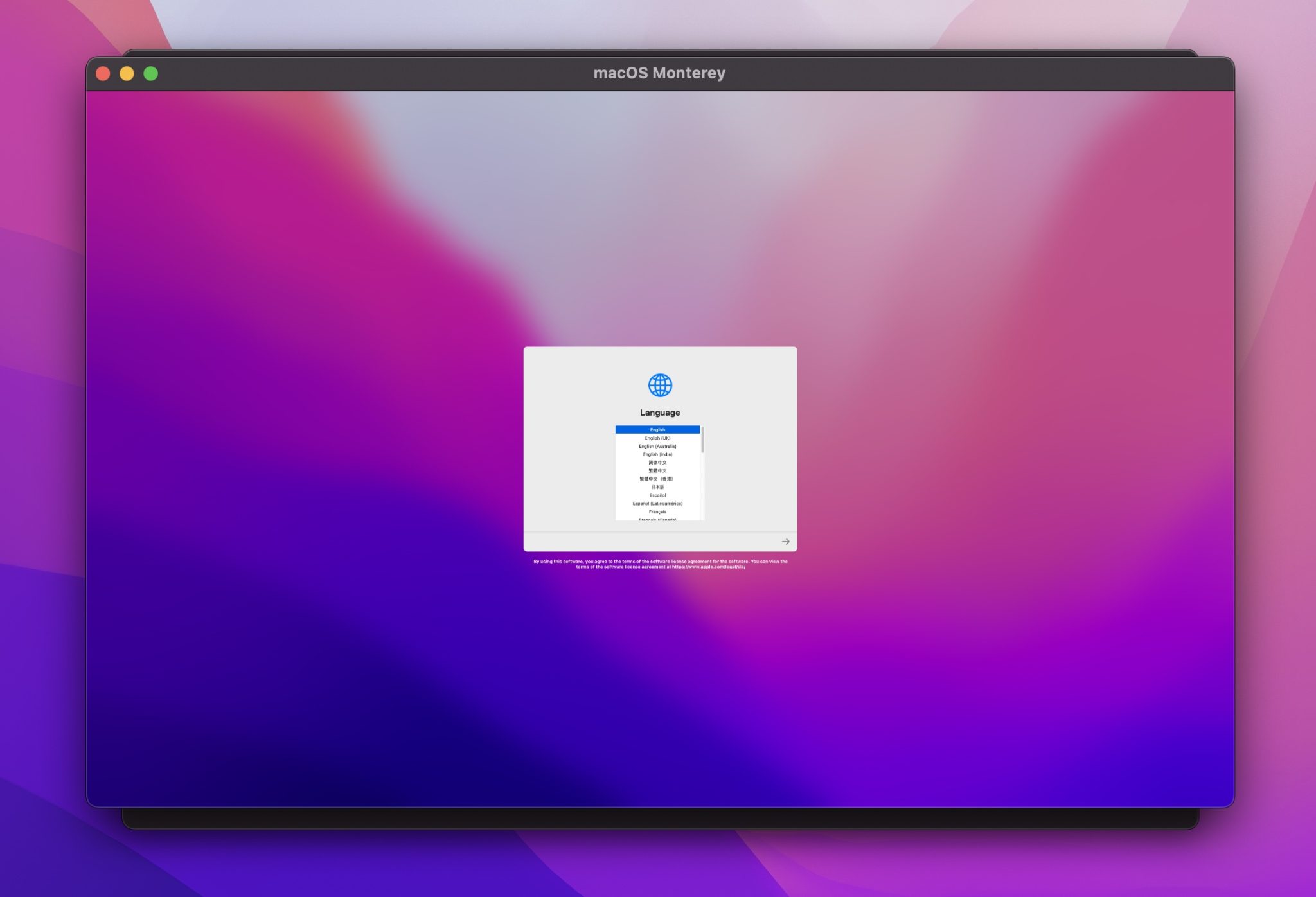Select Español (Latinoamérica) in the list
The image size is (1316, 897).
click(657, 503)
